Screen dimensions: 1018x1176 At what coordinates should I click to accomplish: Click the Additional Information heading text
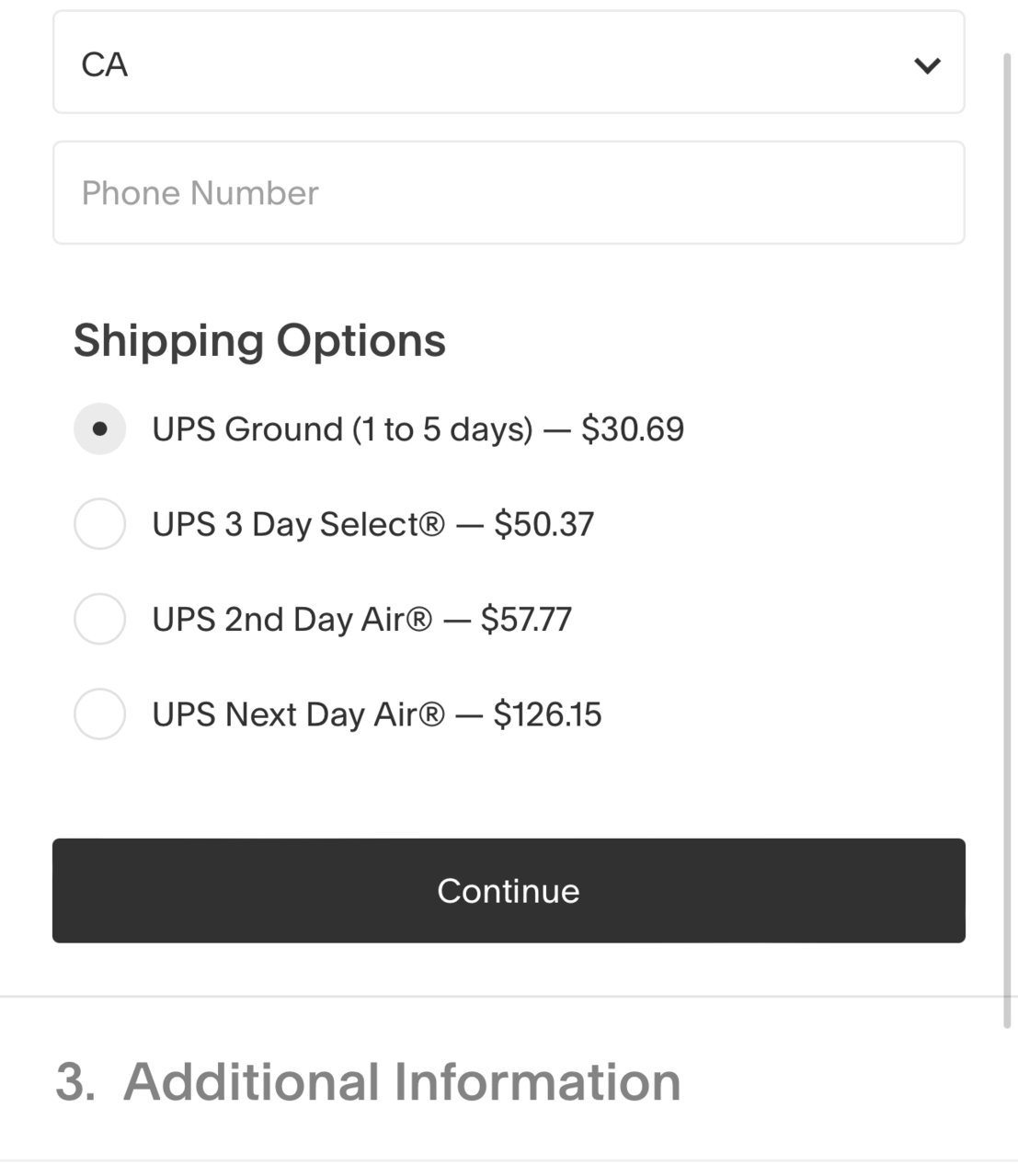click(x=403, y=1081)
